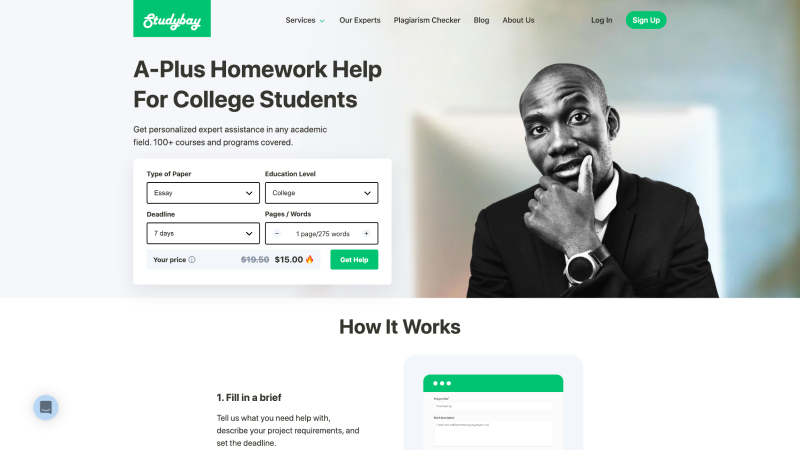Expand the Services menu chevron
This screenshot has width=800, height=450.
click(x=322, y=21)
